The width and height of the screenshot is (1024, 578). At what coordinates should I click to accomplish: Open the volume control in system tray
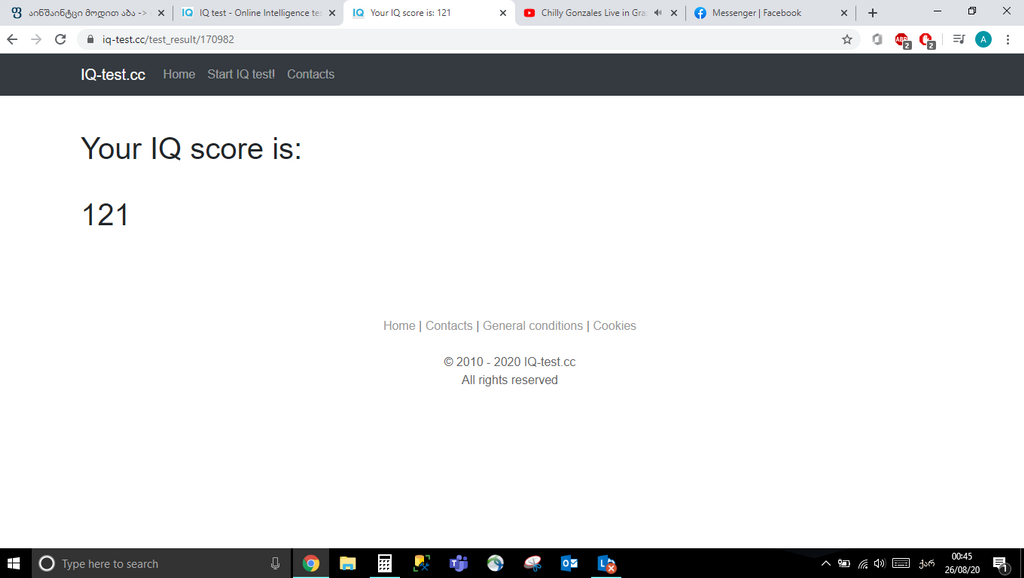point(880,563)
